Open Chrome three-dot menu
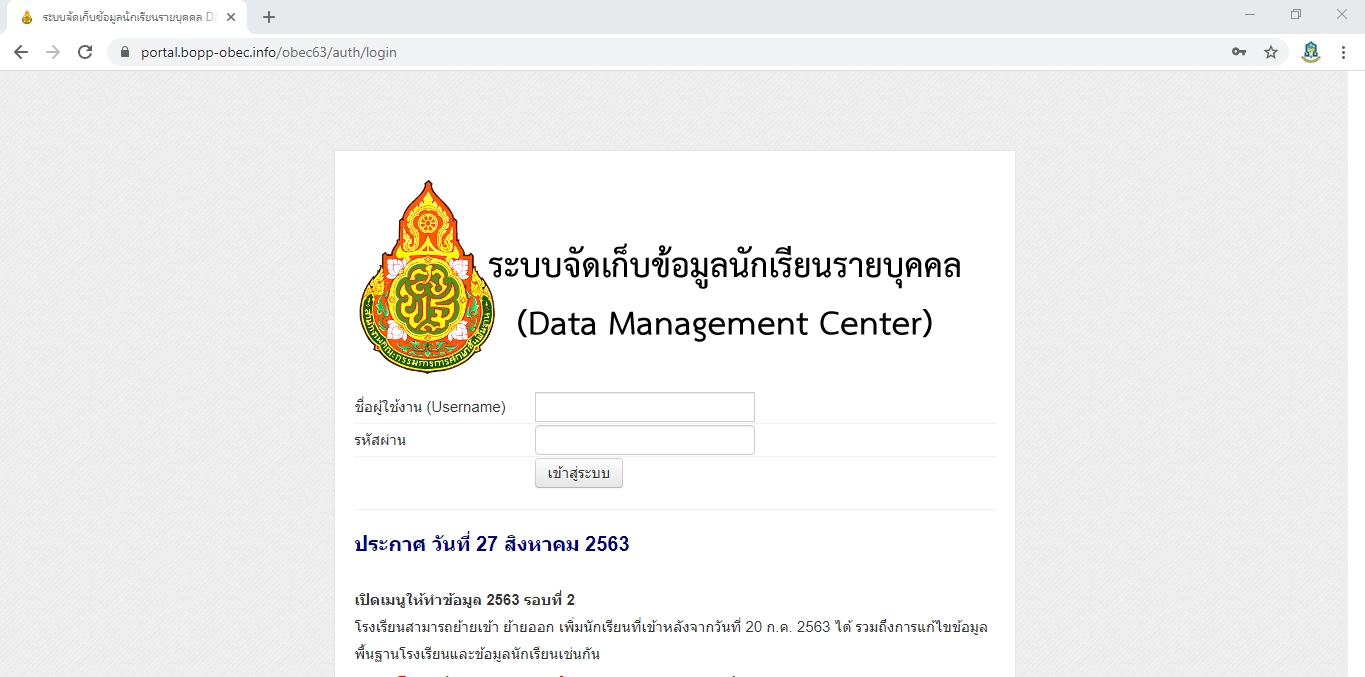Image resolution: width=1365 pixels, height=677 pixels. click(1343, 52)
